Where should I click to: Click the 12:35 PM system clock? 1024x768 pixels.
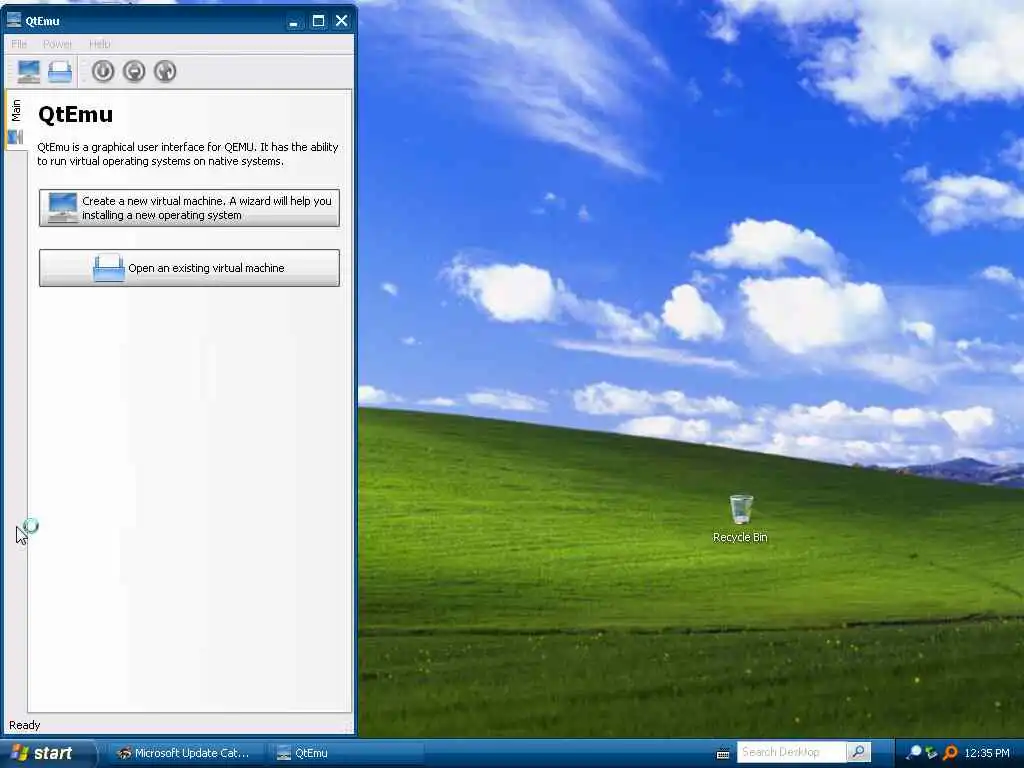pos(987,753)
